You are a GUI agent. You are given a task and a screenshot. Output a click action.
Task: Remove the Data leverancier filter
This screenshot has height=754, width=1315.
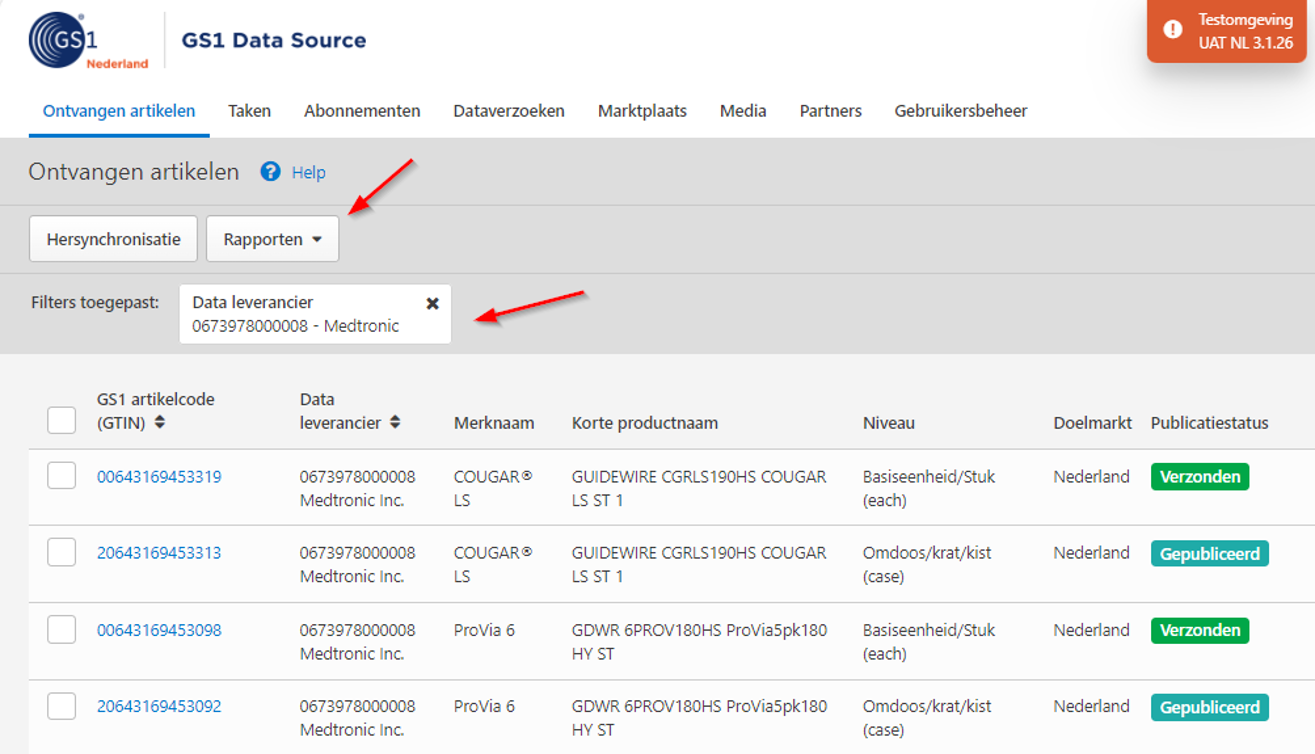pyautogui.click(x=432, y=303)
